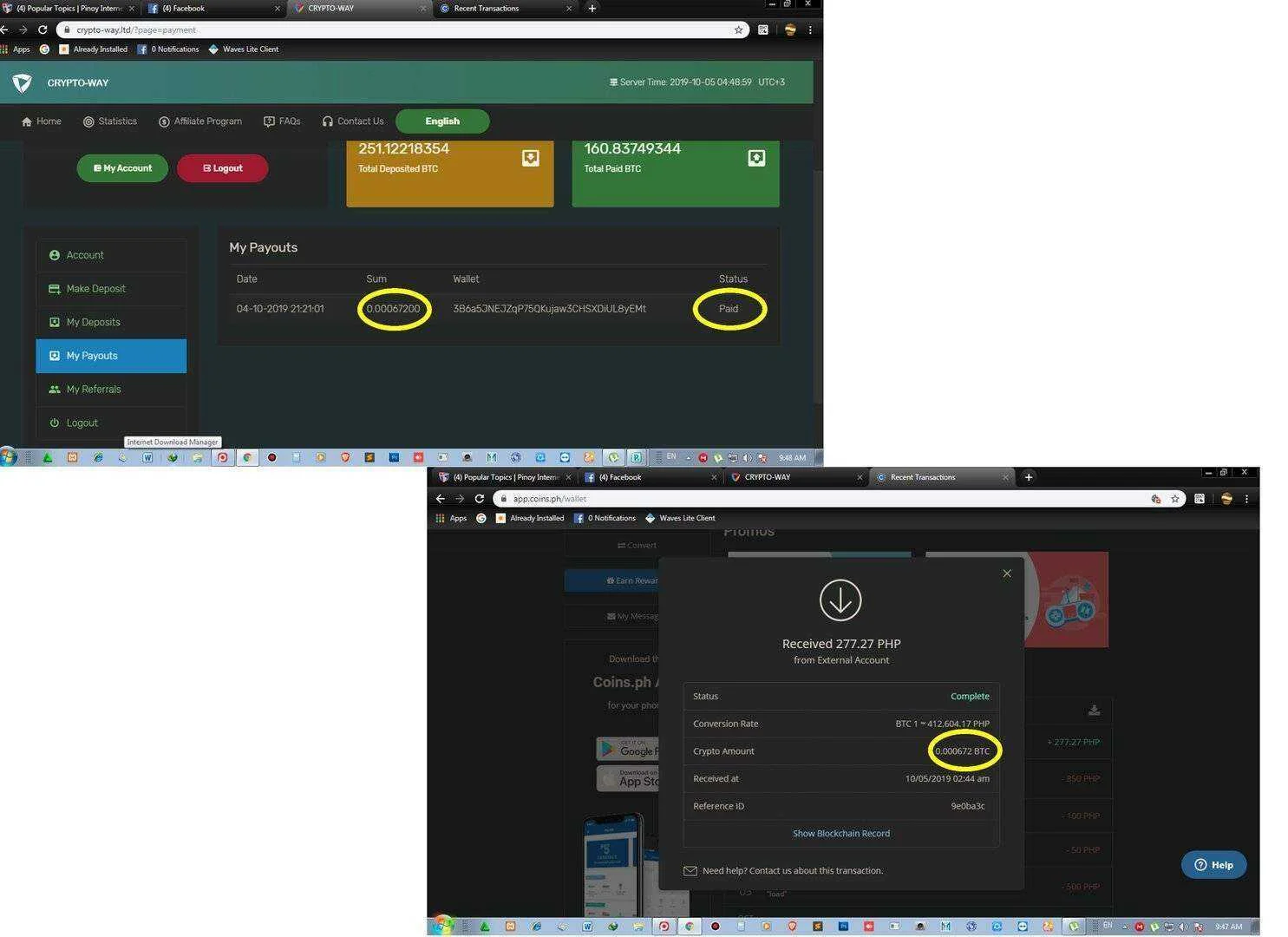Screen dimensions: 1288x937
Task: Bookmark the crypto-way.ltd page with star
Action: tap(738, 29)
